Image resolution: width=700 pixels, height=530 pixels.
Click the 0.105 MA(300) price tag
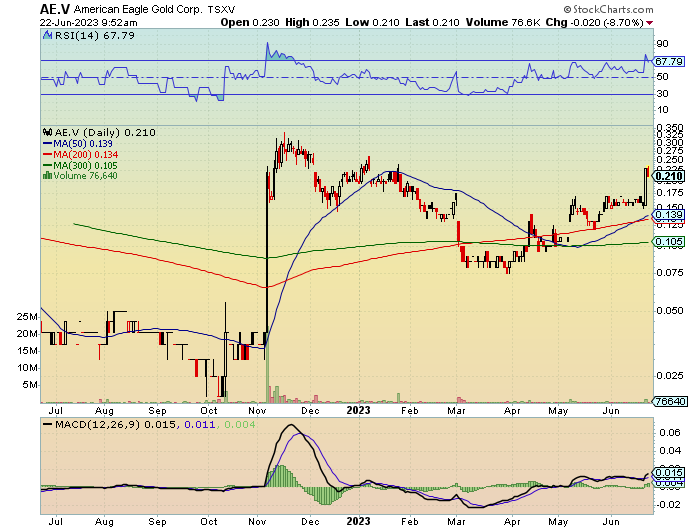point(669,242)
